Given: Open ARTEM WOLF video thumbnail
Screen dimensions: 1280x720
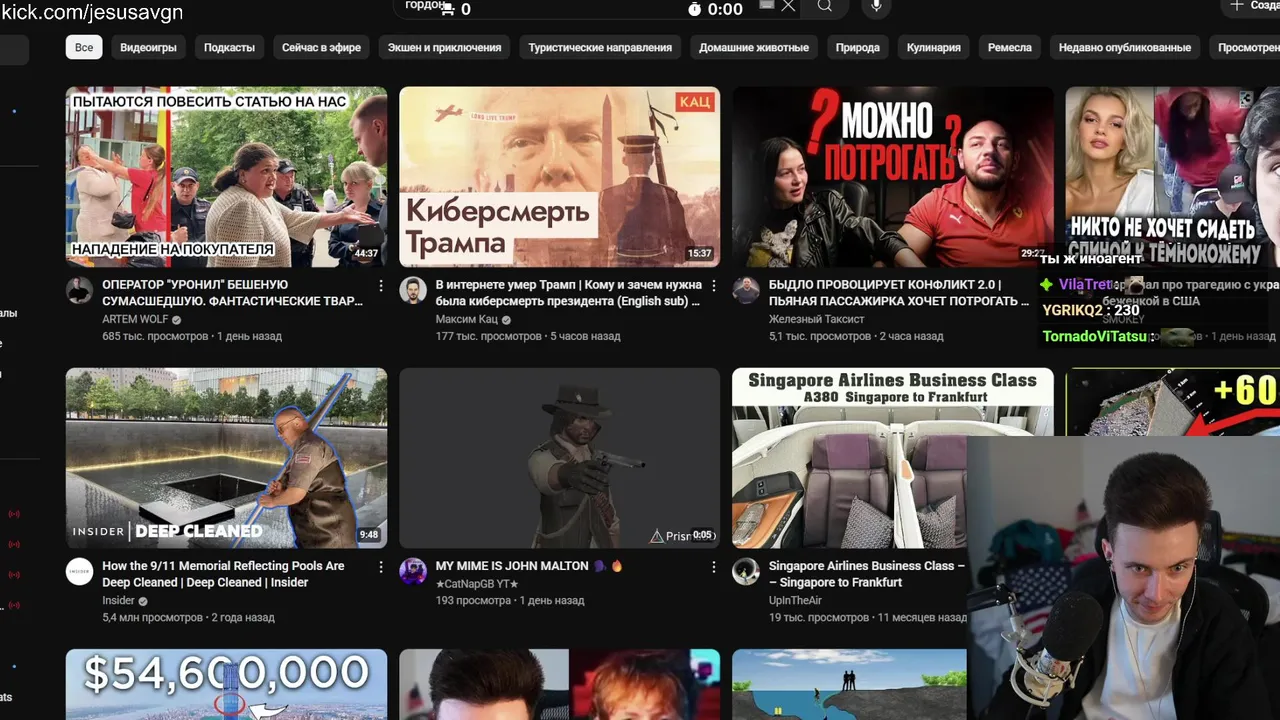Looking at the screenshot, I should pos(226,176).
